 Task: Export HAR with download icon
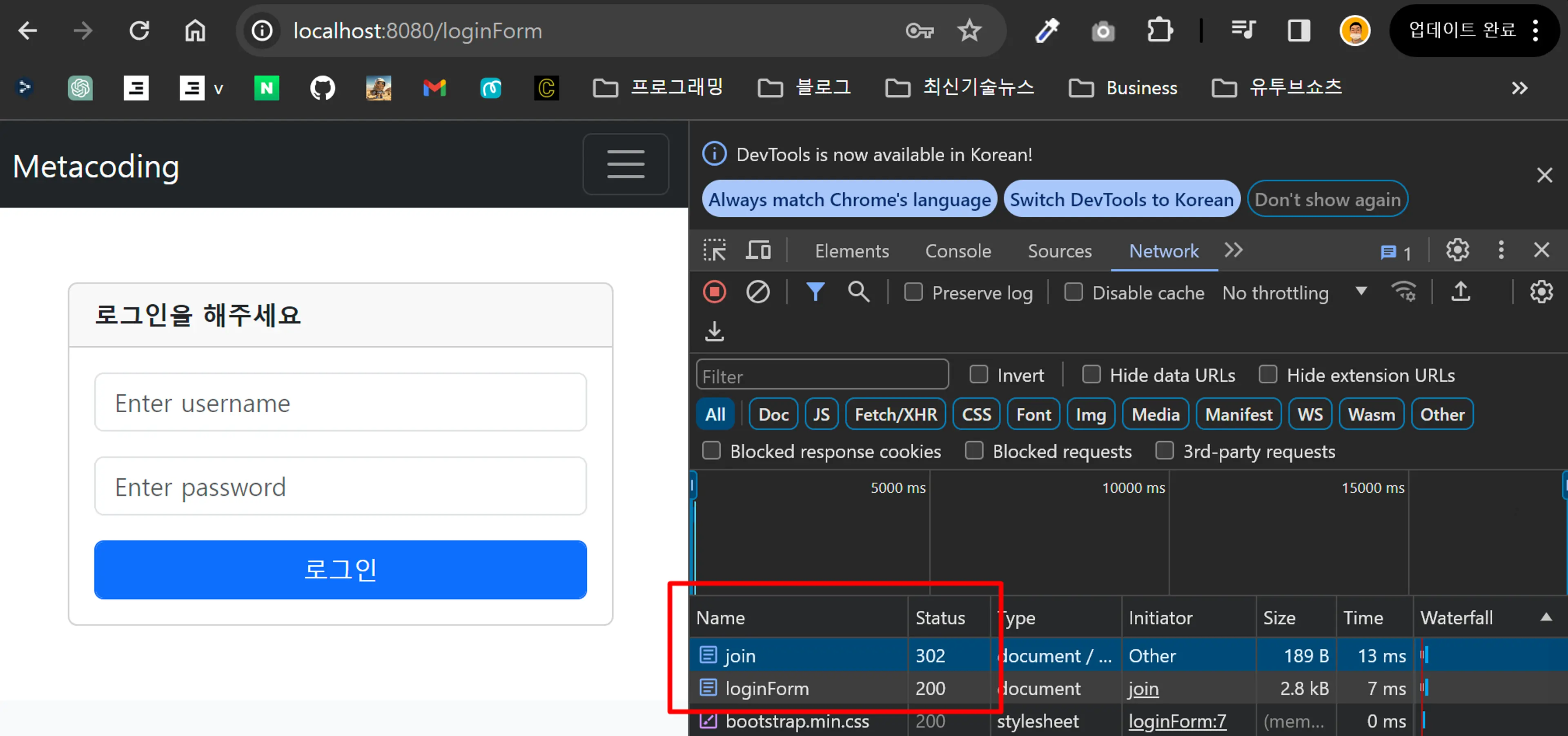(715, 331)
